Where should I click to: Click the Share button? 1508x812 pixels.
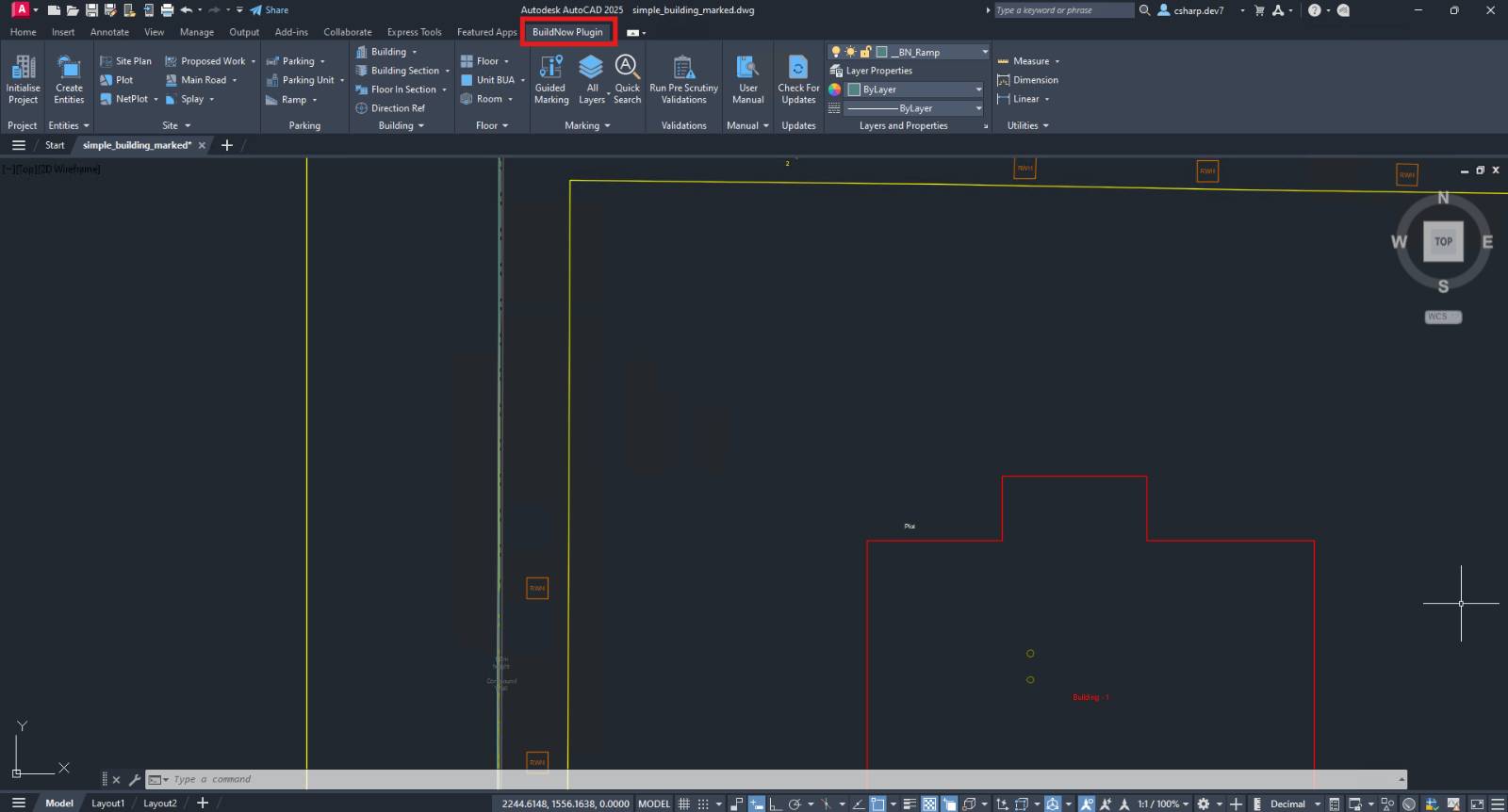pos(270,10)
